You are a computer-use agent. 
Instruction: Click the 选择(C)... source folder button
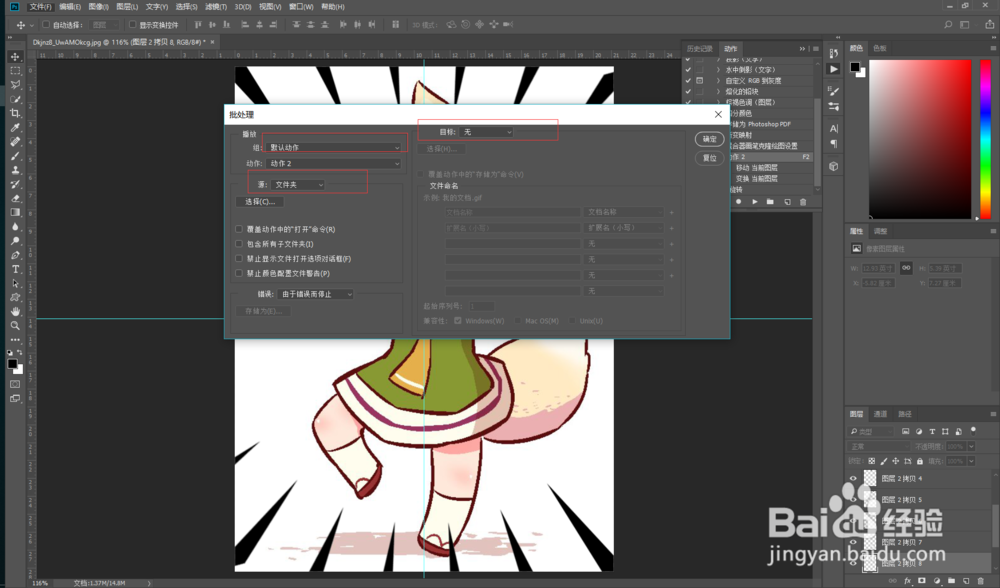[x=260, y=202]
